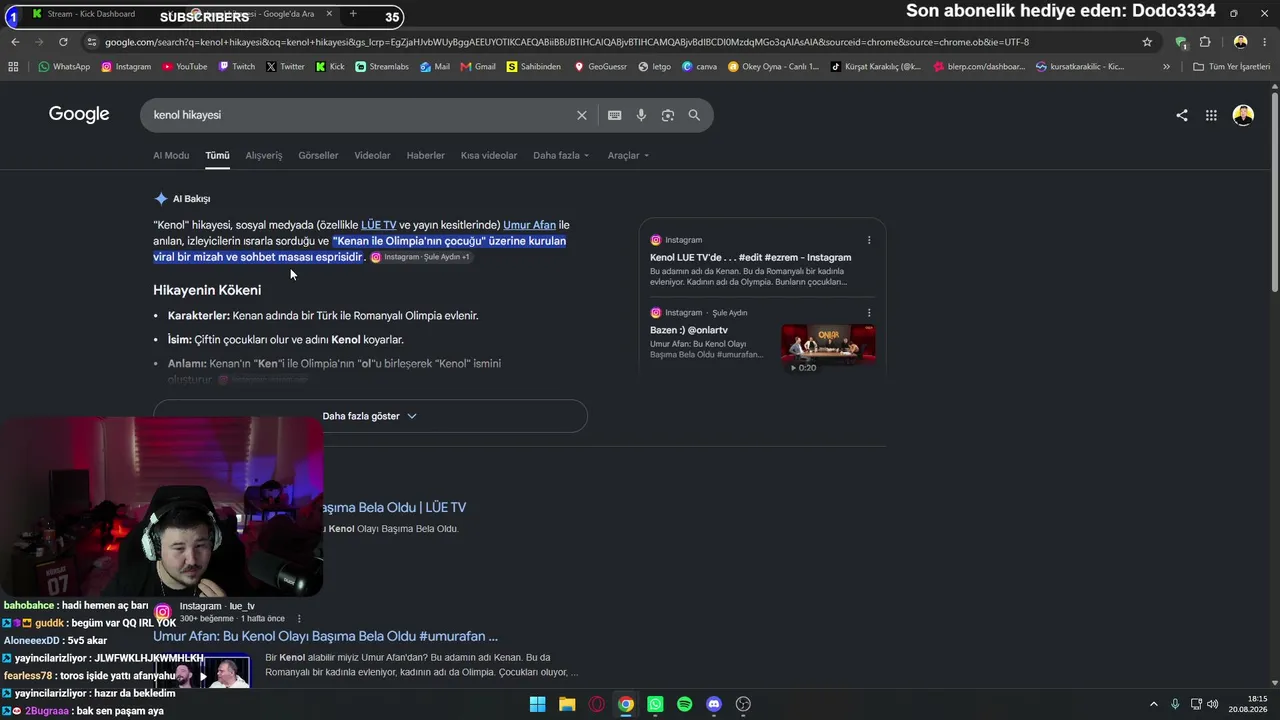Open the Instagram bookmark
This screenshot has height=720, width=1280.
coord(126,67)
